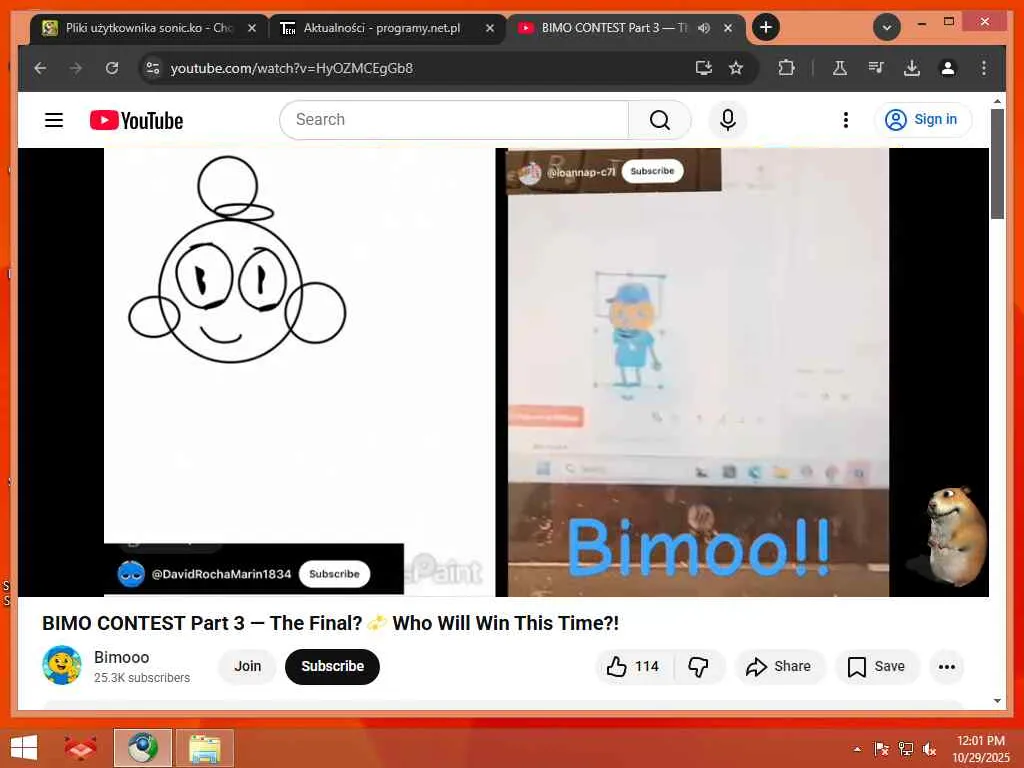Go back to the previous page
The height and width of the screenshot is (768, 1024).
point(40,68)
